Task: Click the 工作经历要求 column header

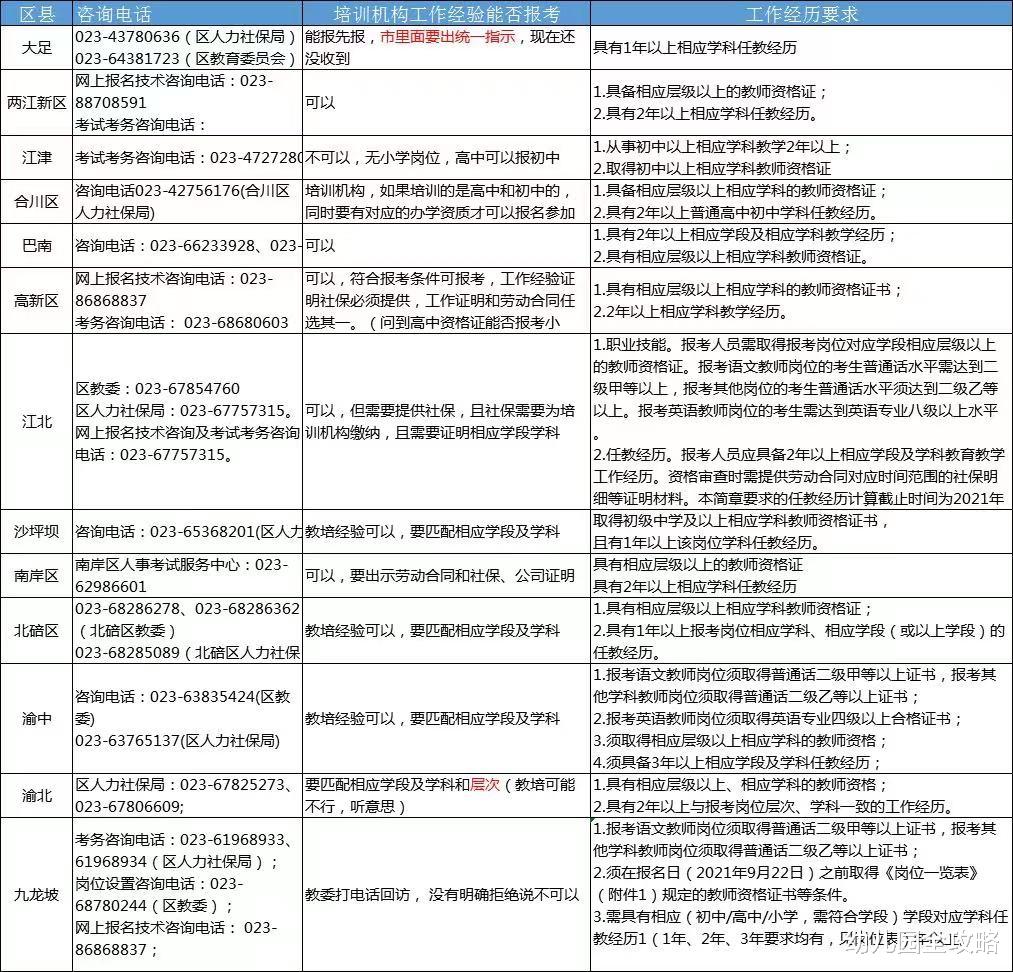Action: (800, 12)
